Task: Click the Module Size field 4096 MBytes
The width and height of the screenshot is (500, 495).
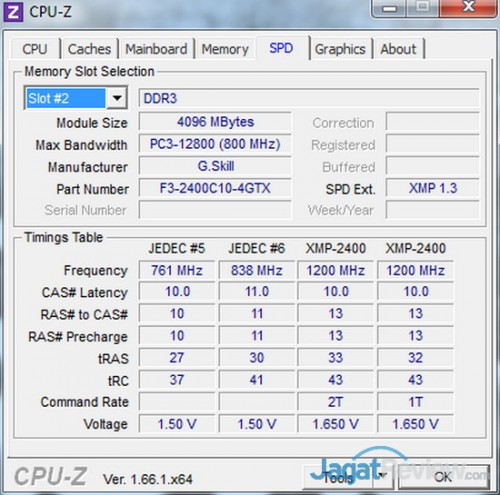Action: pos(215,122)
